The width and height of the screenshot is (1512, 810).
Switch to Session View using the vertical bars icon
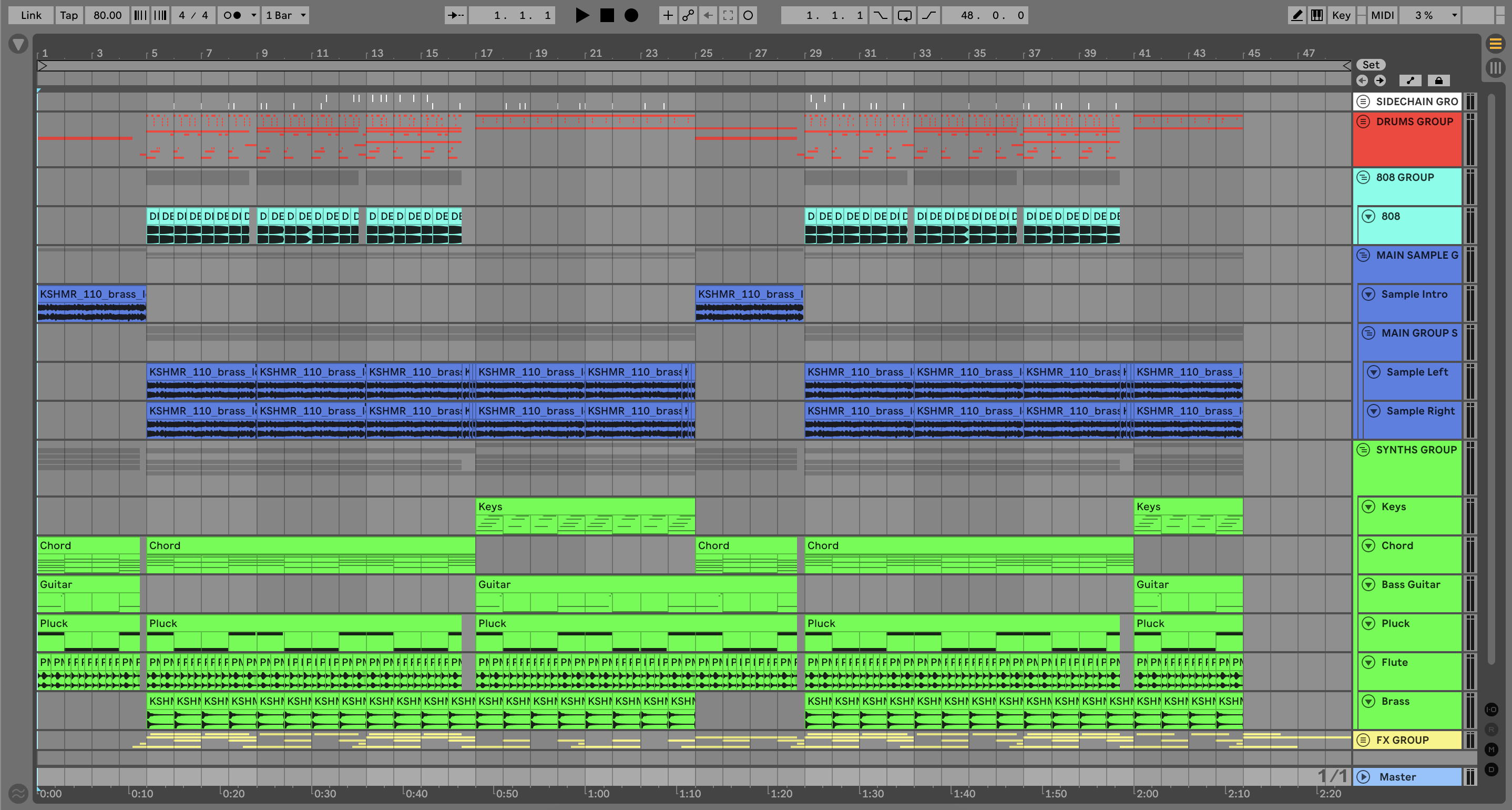point(1495,67)
